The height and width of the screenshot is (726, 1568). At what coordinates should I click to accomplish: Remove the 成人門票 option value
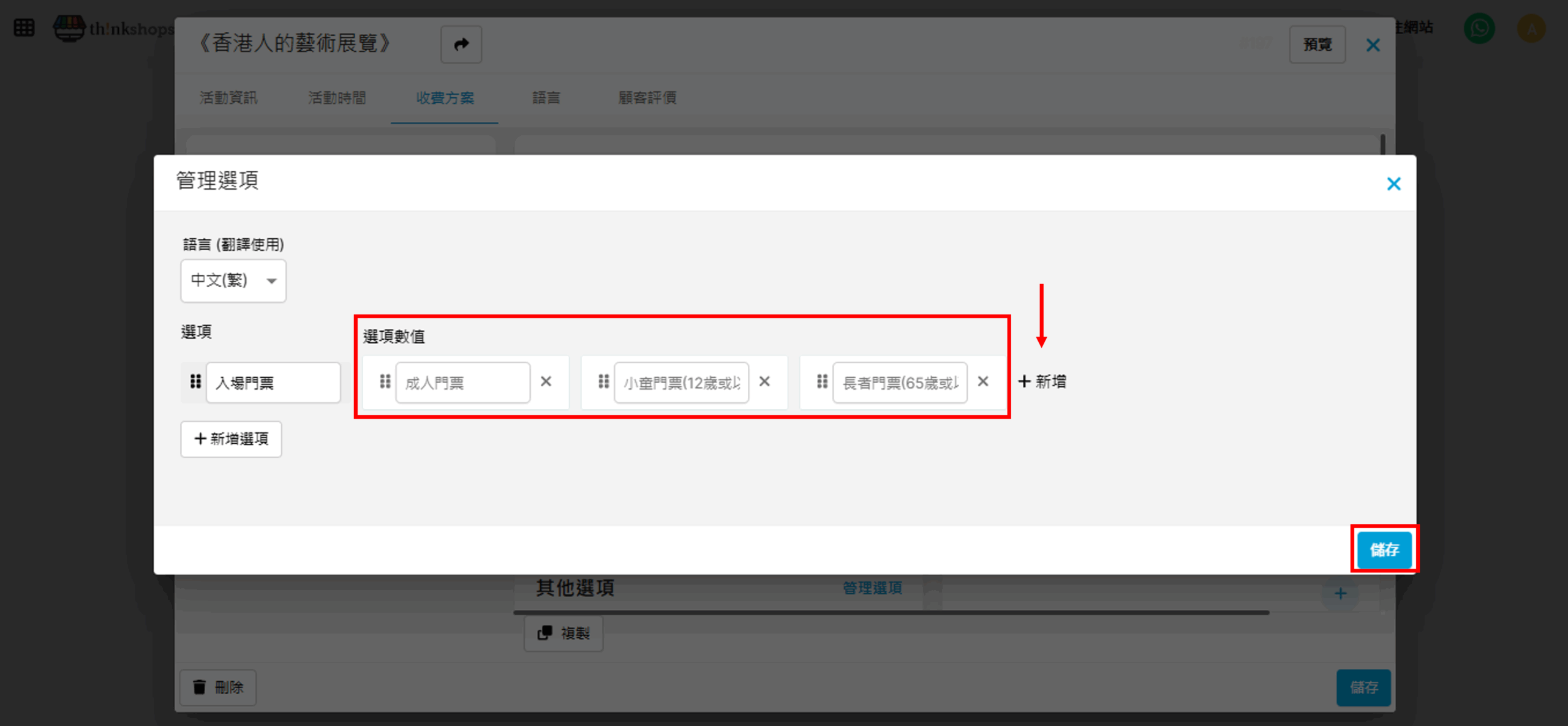pos(546,381)
